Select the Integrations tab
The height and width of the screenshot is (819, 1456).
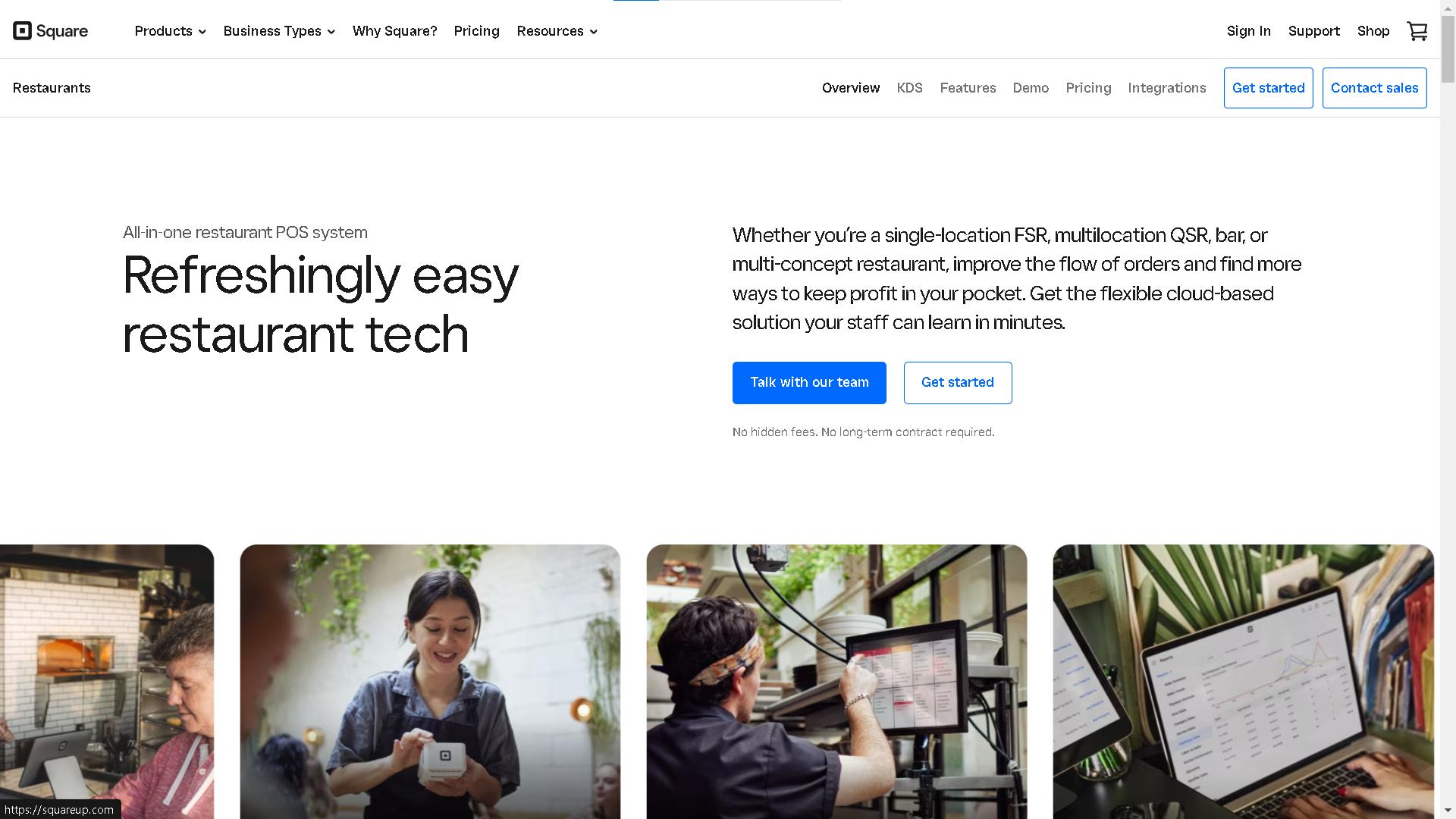click(1166, 87)
